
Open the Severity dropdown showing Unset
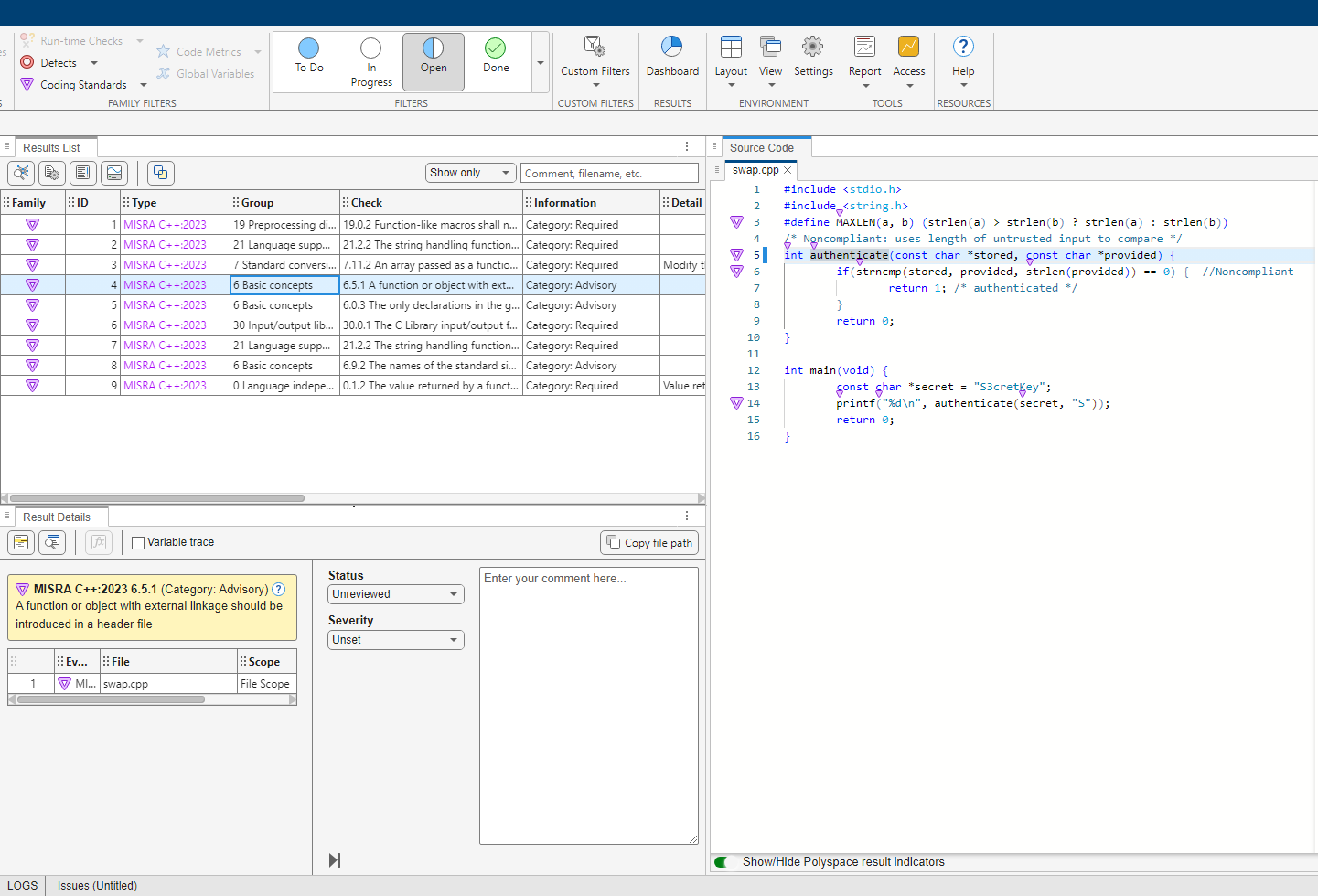(x=395, y=640)
